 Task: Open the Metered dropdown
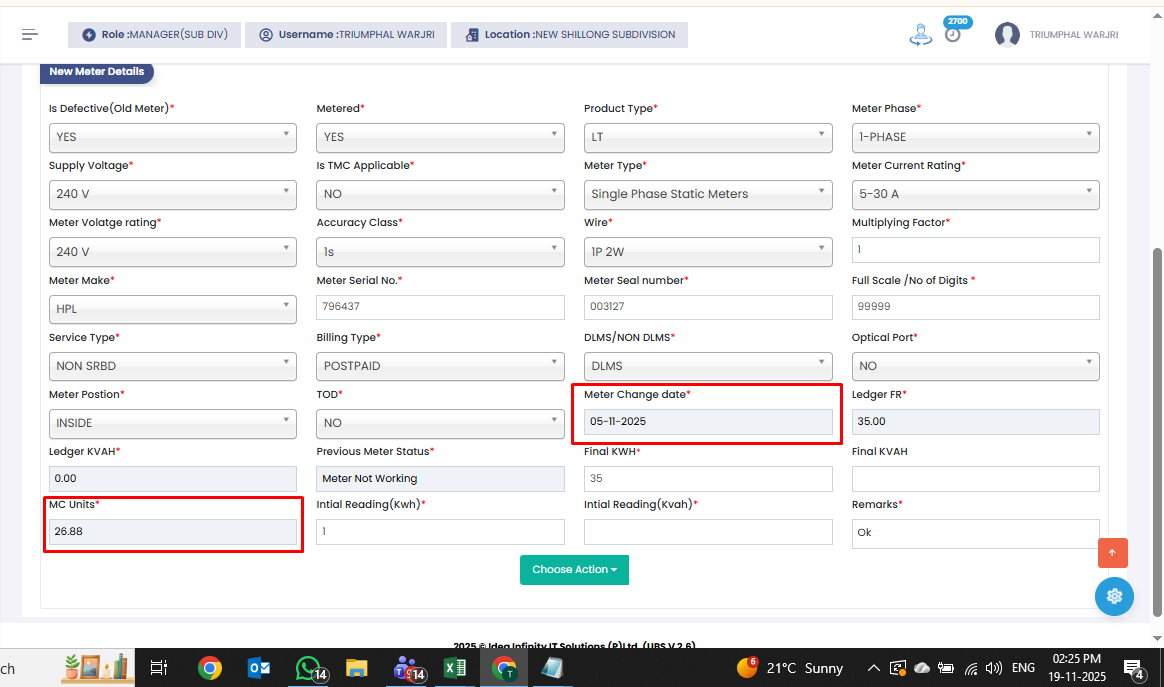coord(440,137)
